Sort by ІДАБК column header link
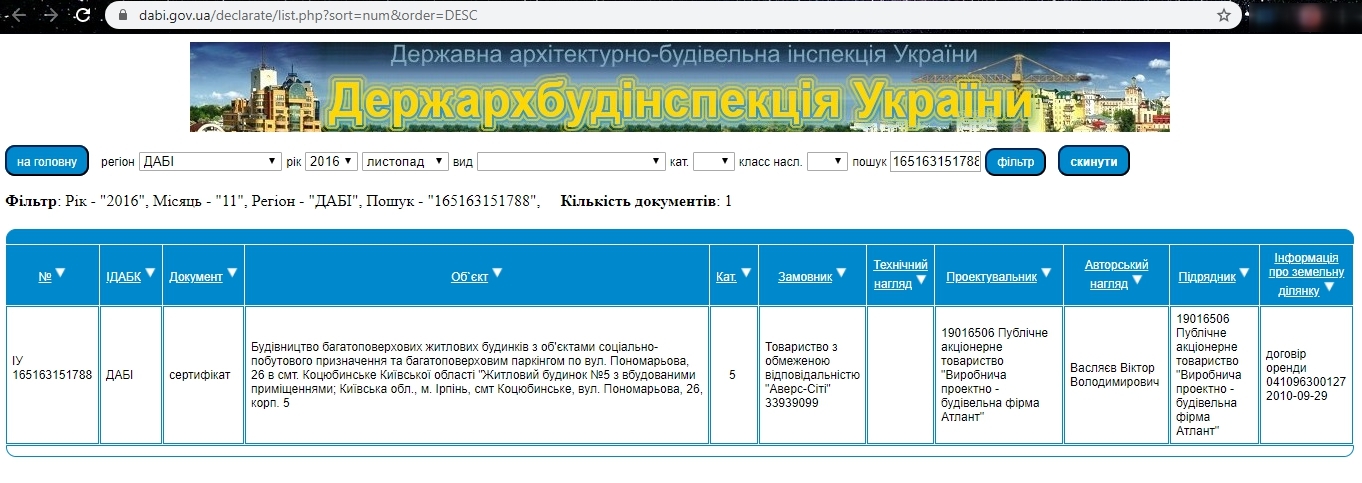Image resolution: width=1362 pixels, height=483 pixels. [123, 277]
